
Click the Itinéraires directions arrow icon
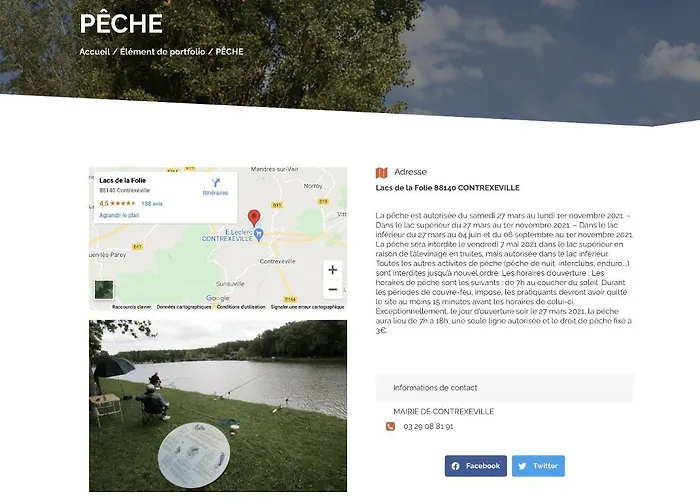216,183
